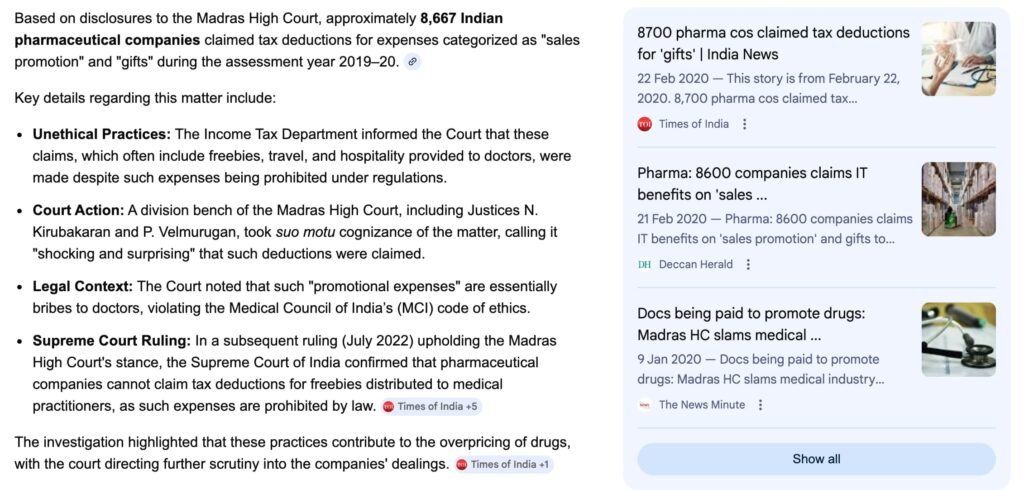Click the Times of India source logo
1024x490 pixels.
pyautogui.click(x=644, y=124)
